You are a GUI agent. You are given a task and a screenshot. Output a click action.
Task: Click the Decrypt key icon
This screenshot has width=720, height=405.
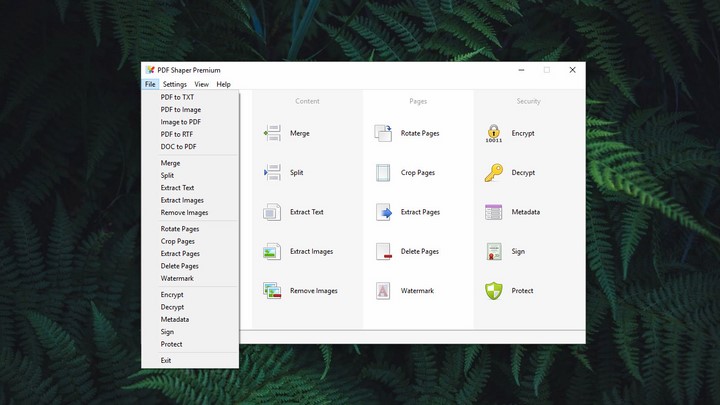494,173
